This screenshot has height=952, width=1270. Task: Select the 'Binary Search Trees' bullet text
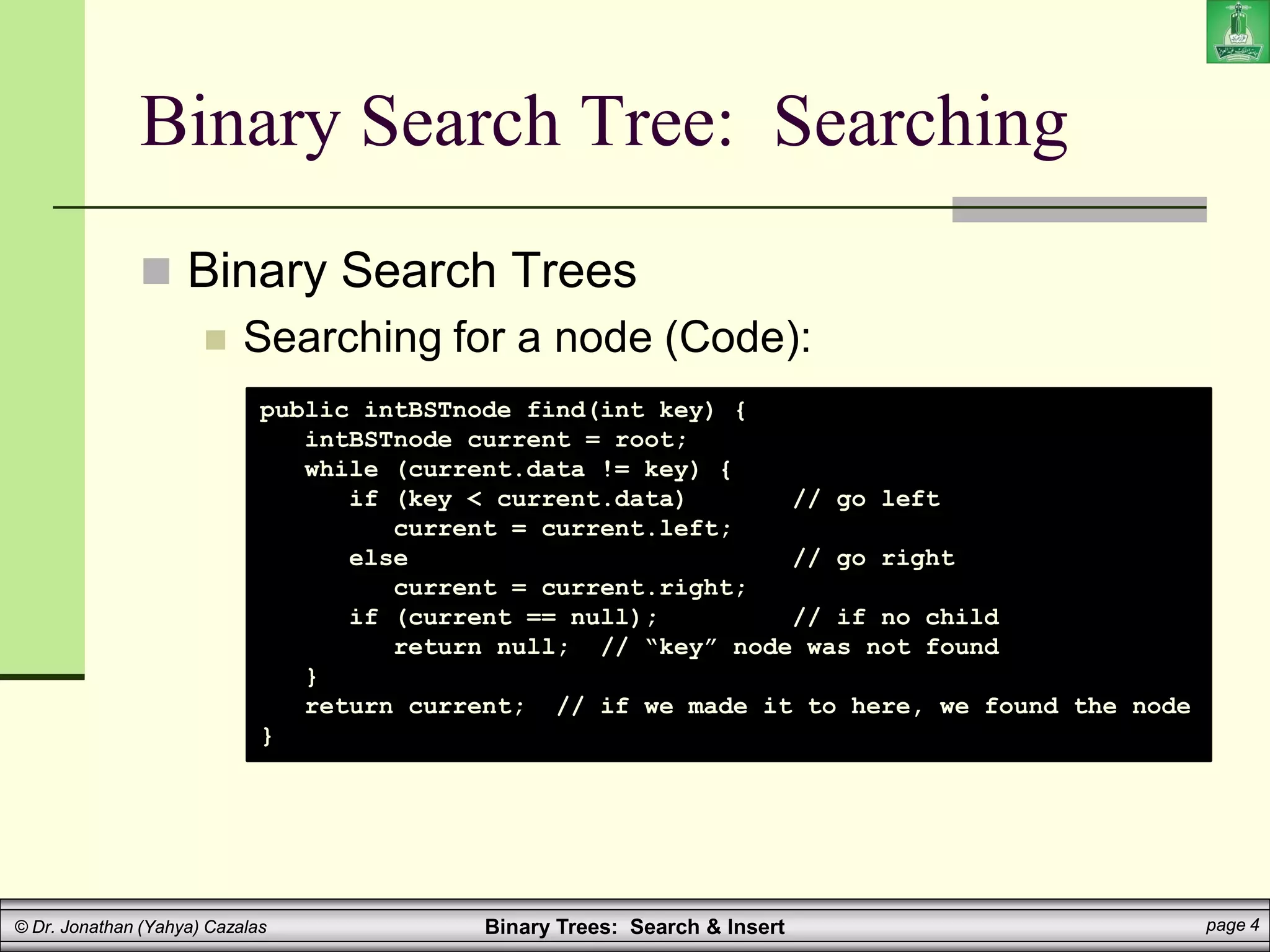[x=412, y=270]
